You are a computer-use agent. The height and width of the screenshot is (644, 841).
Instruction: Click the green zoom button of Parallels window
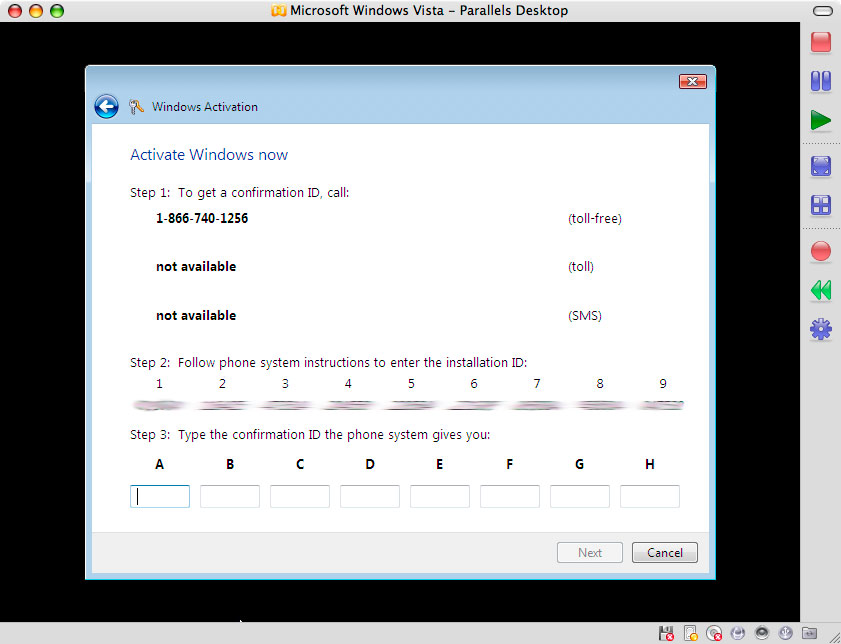pyautogui.click(x=57, y=11)
